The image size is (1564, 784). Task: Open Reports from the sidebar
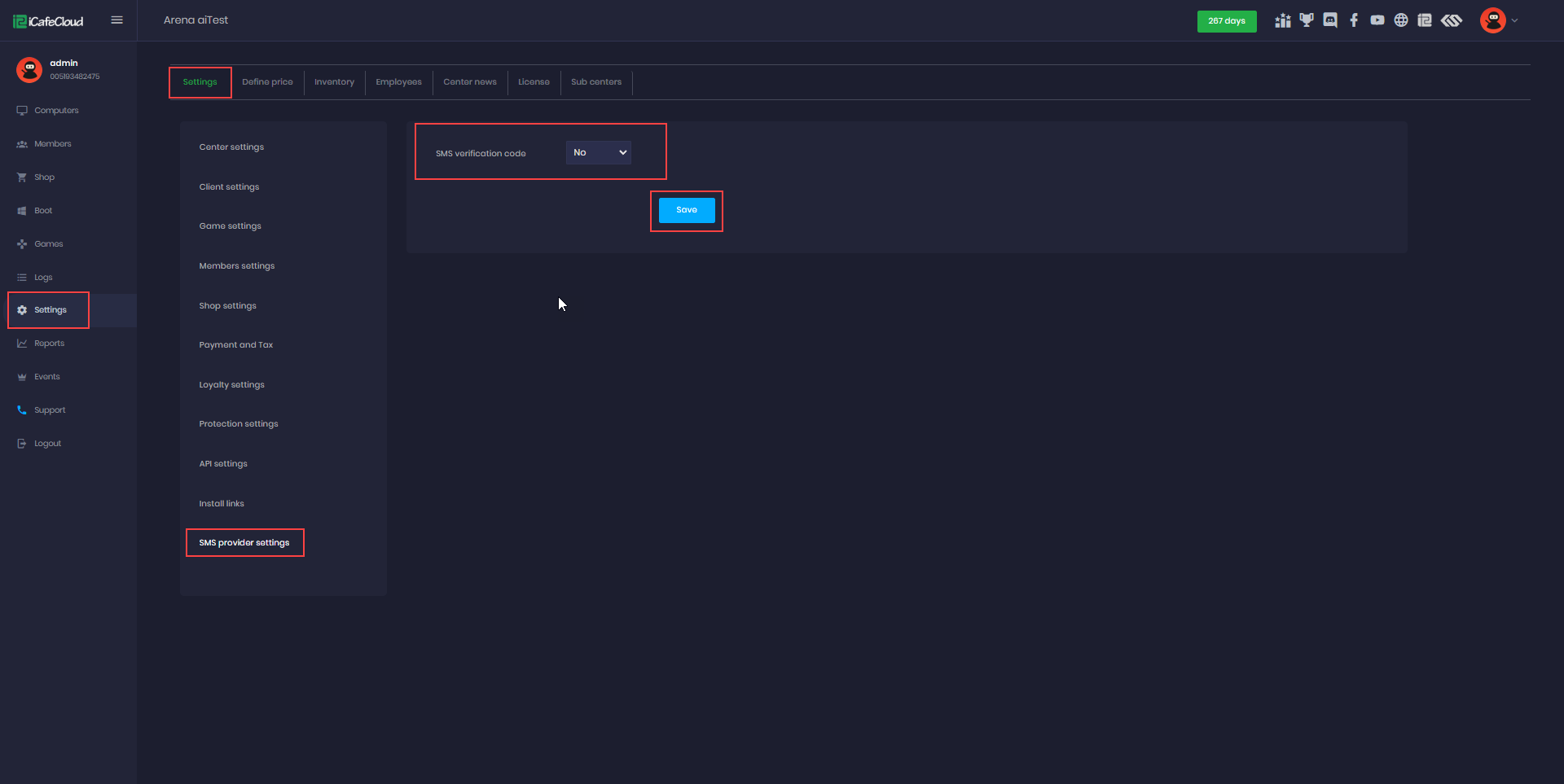(49, 344)
